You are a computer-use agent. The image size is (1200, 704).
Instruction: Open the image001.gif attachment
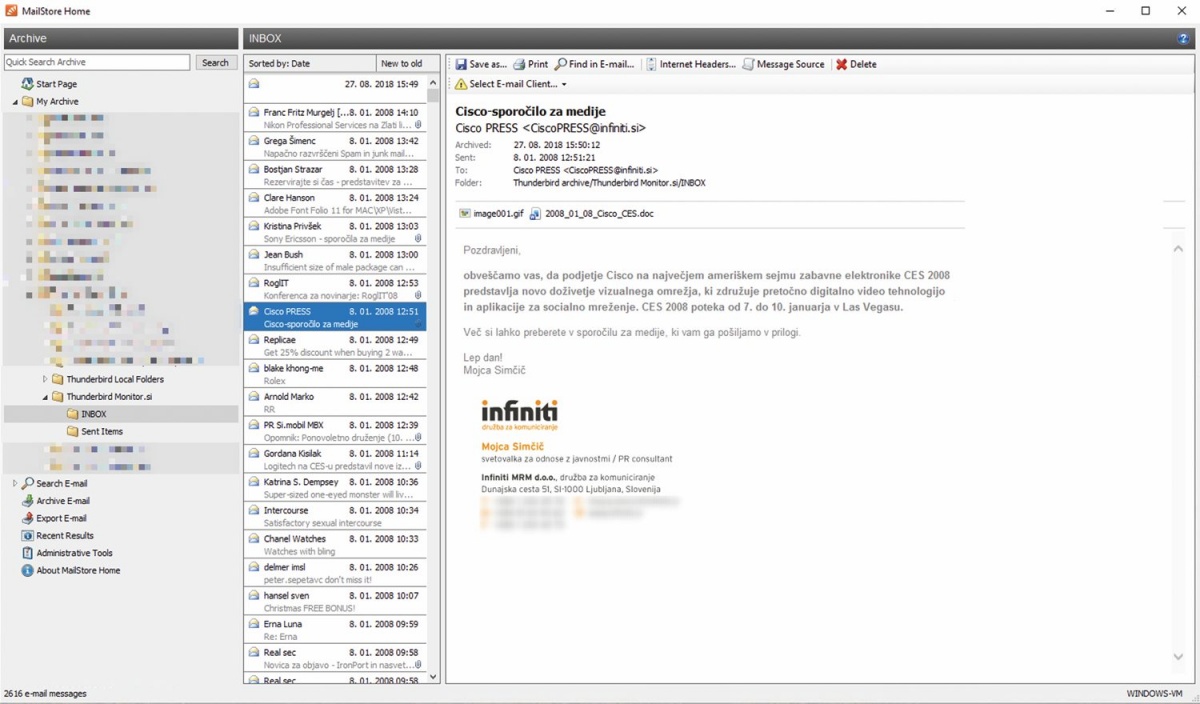coord(491,214)
